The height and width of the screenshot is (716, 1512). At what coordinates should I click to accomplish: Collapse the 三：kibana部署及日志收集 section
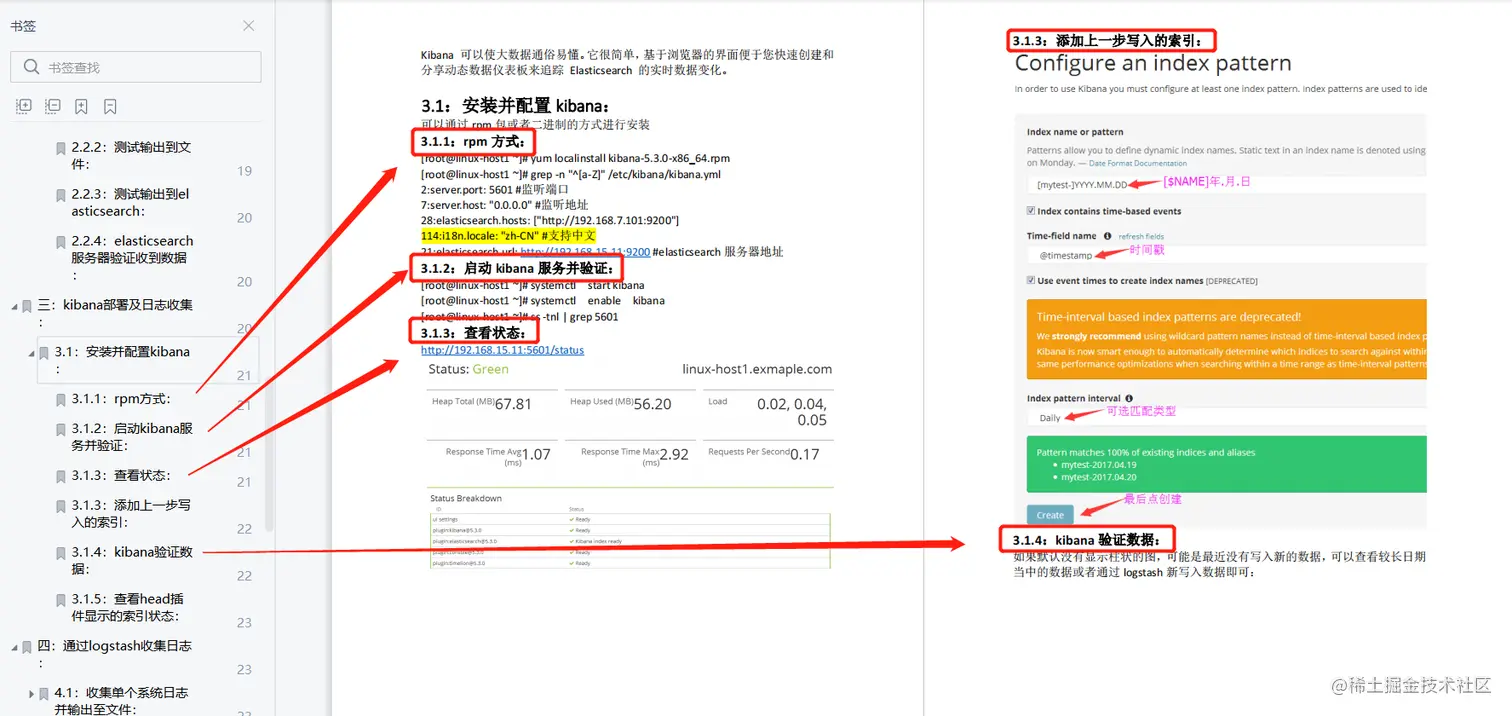tap(14, 306)
